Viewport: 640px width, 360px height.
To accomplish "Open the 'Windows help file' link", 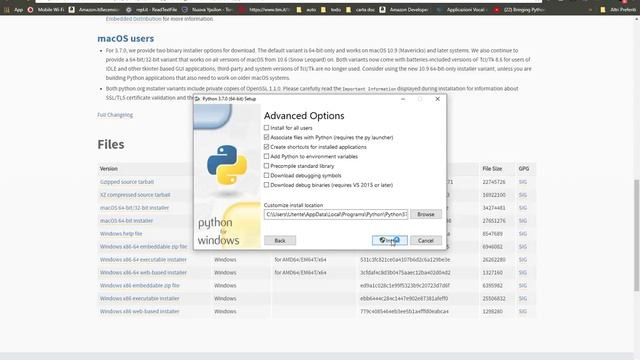I will point(121,233).
